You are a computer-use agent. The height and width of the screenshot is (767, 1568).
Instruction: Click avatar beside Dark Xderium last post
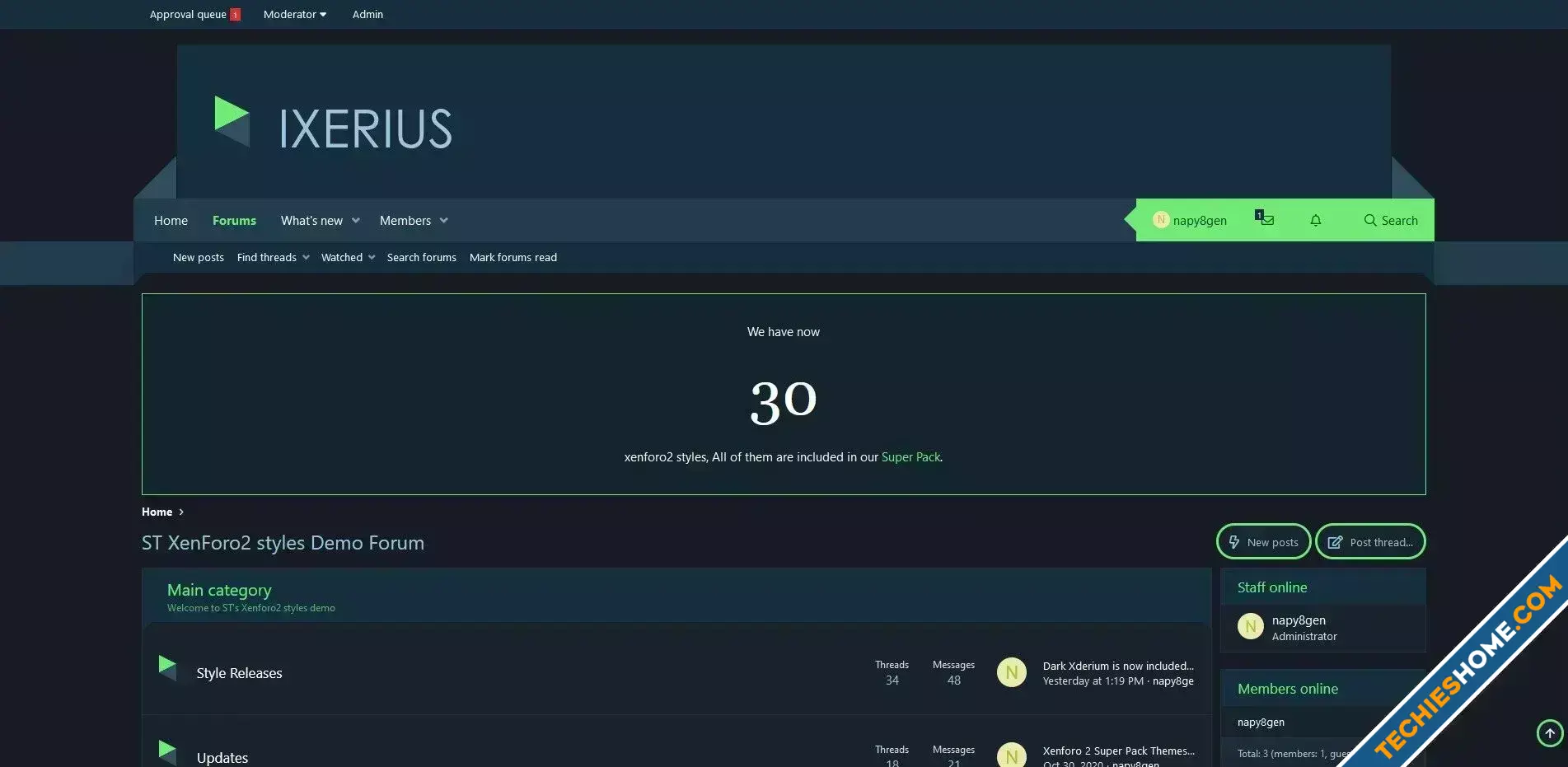pyautogui.click(x=1012, y=673)
